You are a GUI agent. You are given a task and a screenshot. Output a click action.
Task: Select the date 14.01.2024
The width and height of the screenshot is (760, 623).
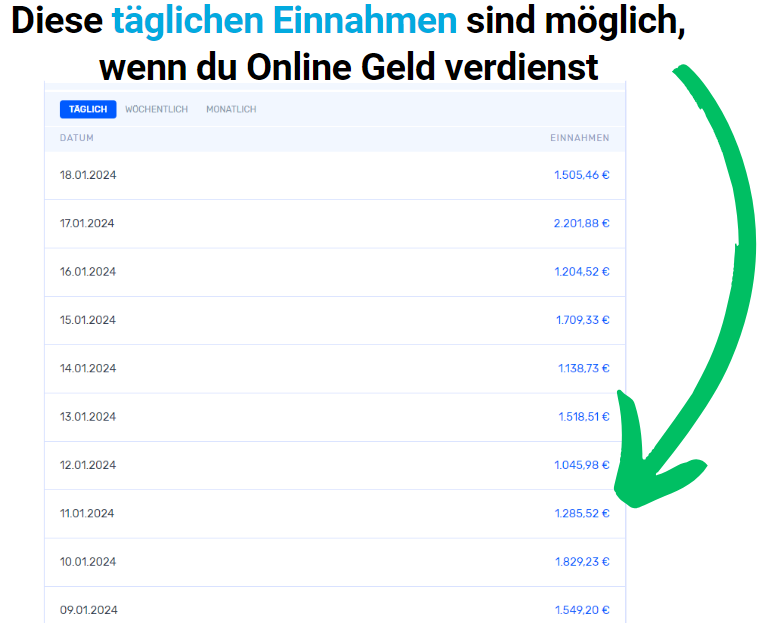(88, 368)
